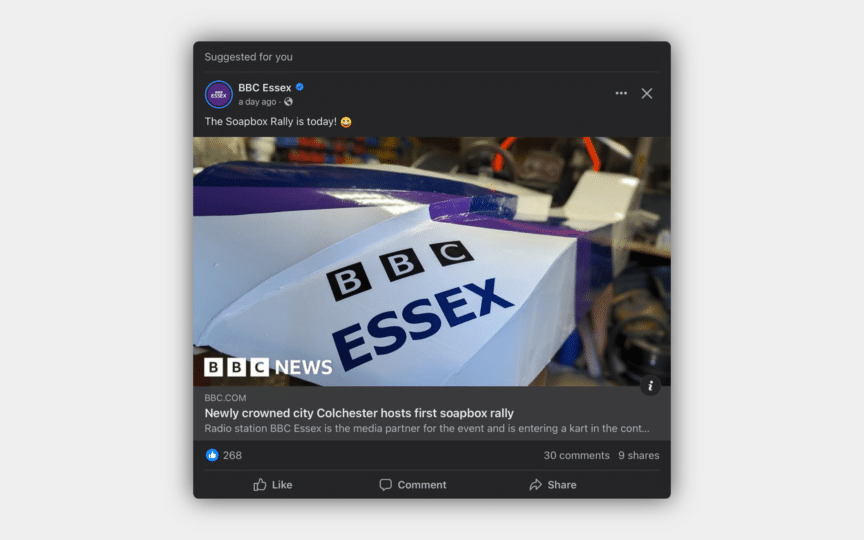
Task: Open the BBC Essex page name link
Action: tap(264, 88)
